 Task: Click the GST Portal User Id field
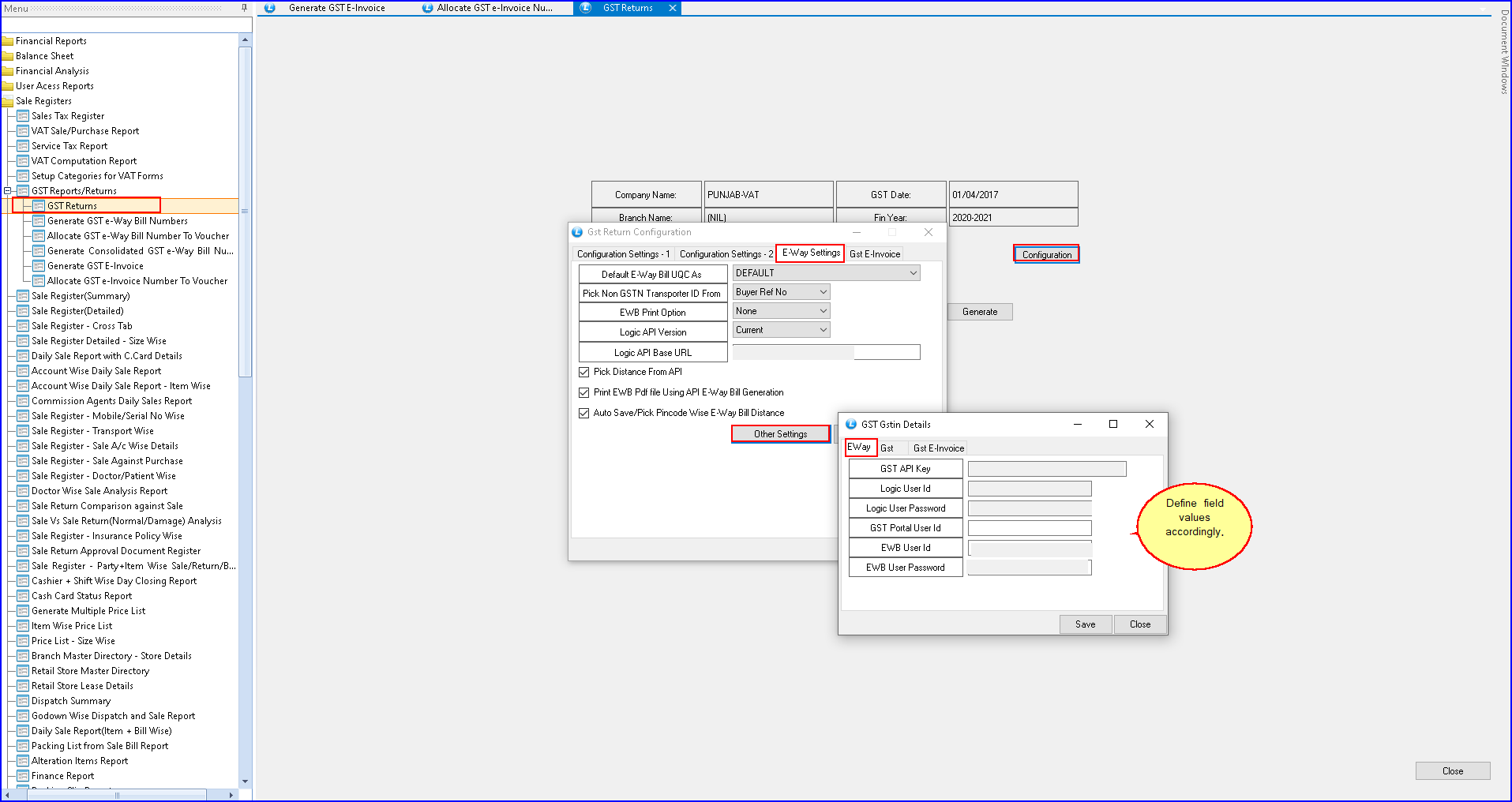tap(1029, 528)
